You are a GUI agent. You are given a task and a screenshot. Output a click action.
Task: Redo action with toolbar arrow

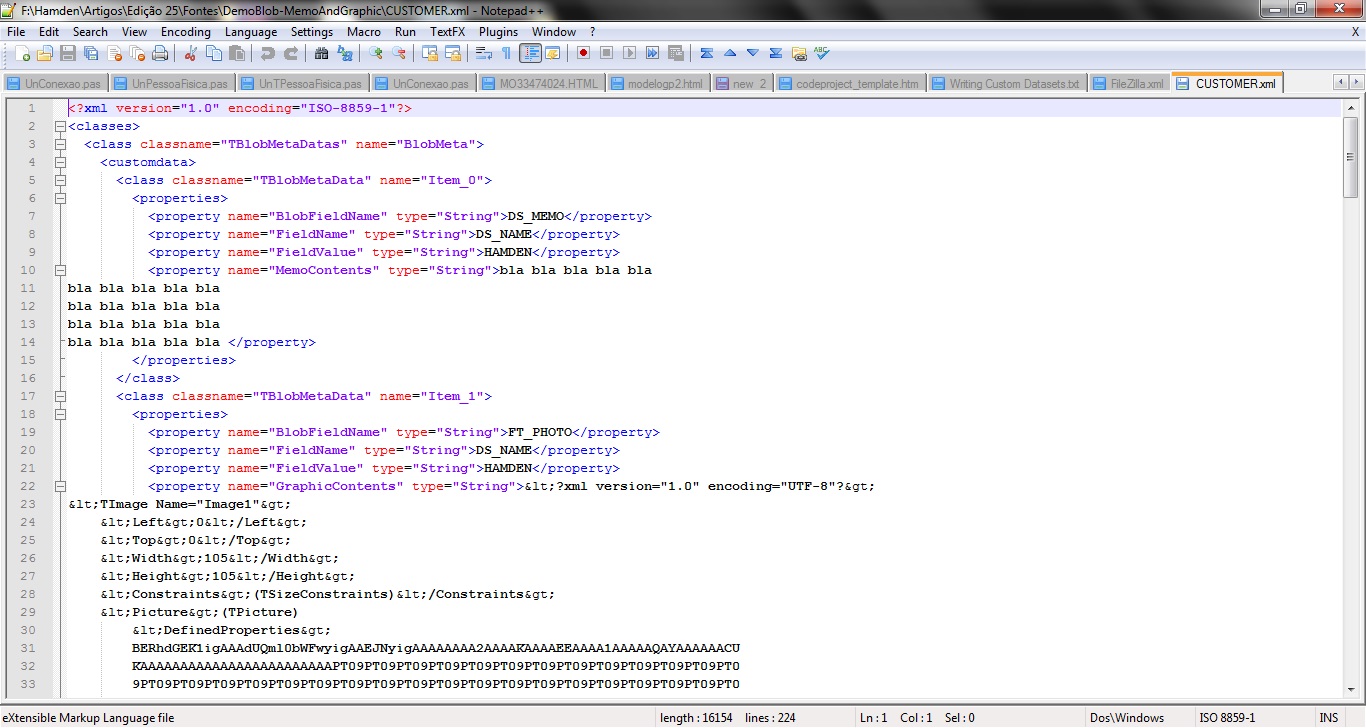click(291, 53)
